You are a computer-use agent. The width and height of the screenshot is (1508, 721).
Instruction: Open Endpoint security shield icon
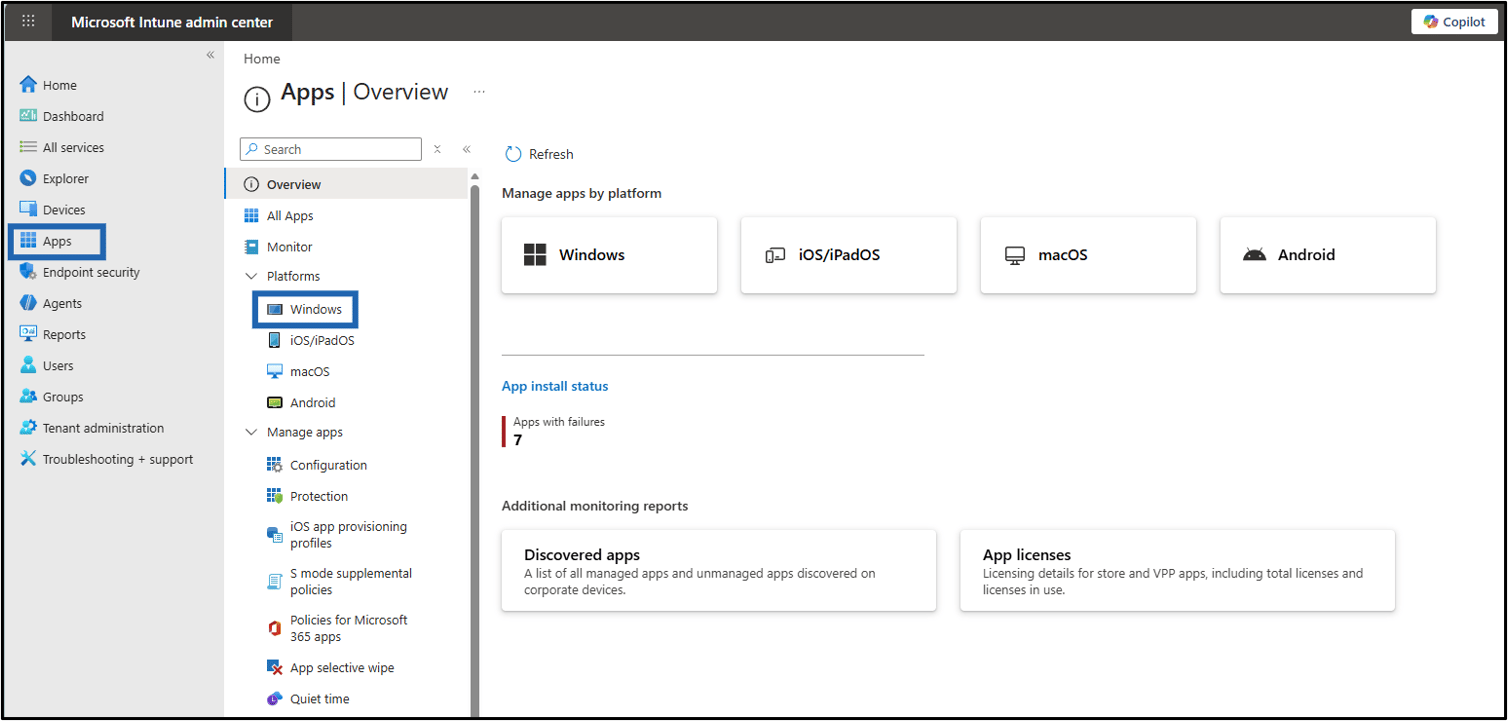tap(28, 272)
